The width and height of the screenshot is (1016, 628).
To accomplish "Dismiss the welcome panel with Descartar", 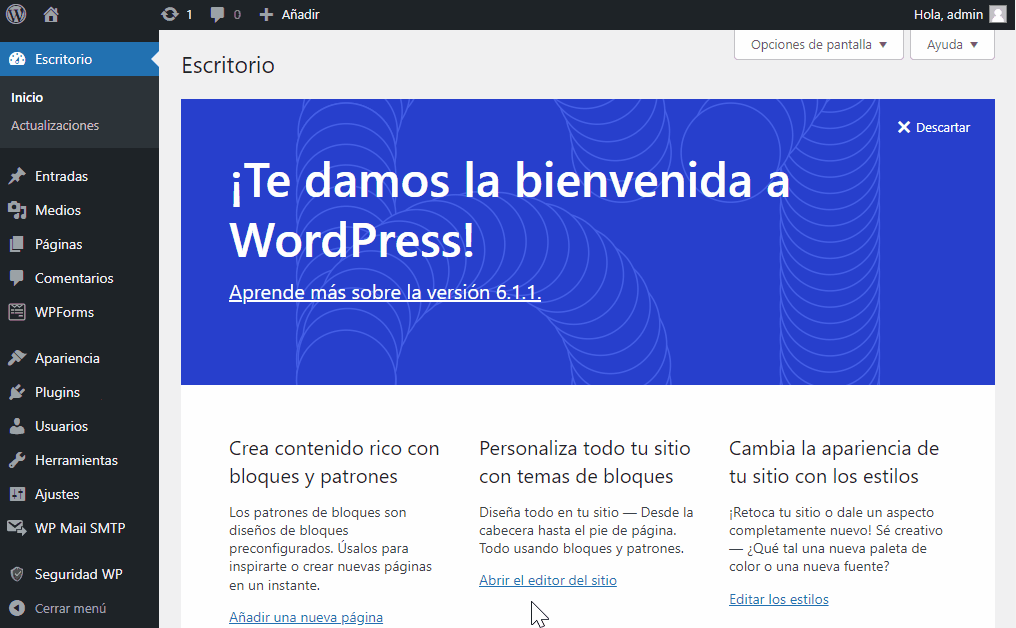I will [x=932, y=127].
